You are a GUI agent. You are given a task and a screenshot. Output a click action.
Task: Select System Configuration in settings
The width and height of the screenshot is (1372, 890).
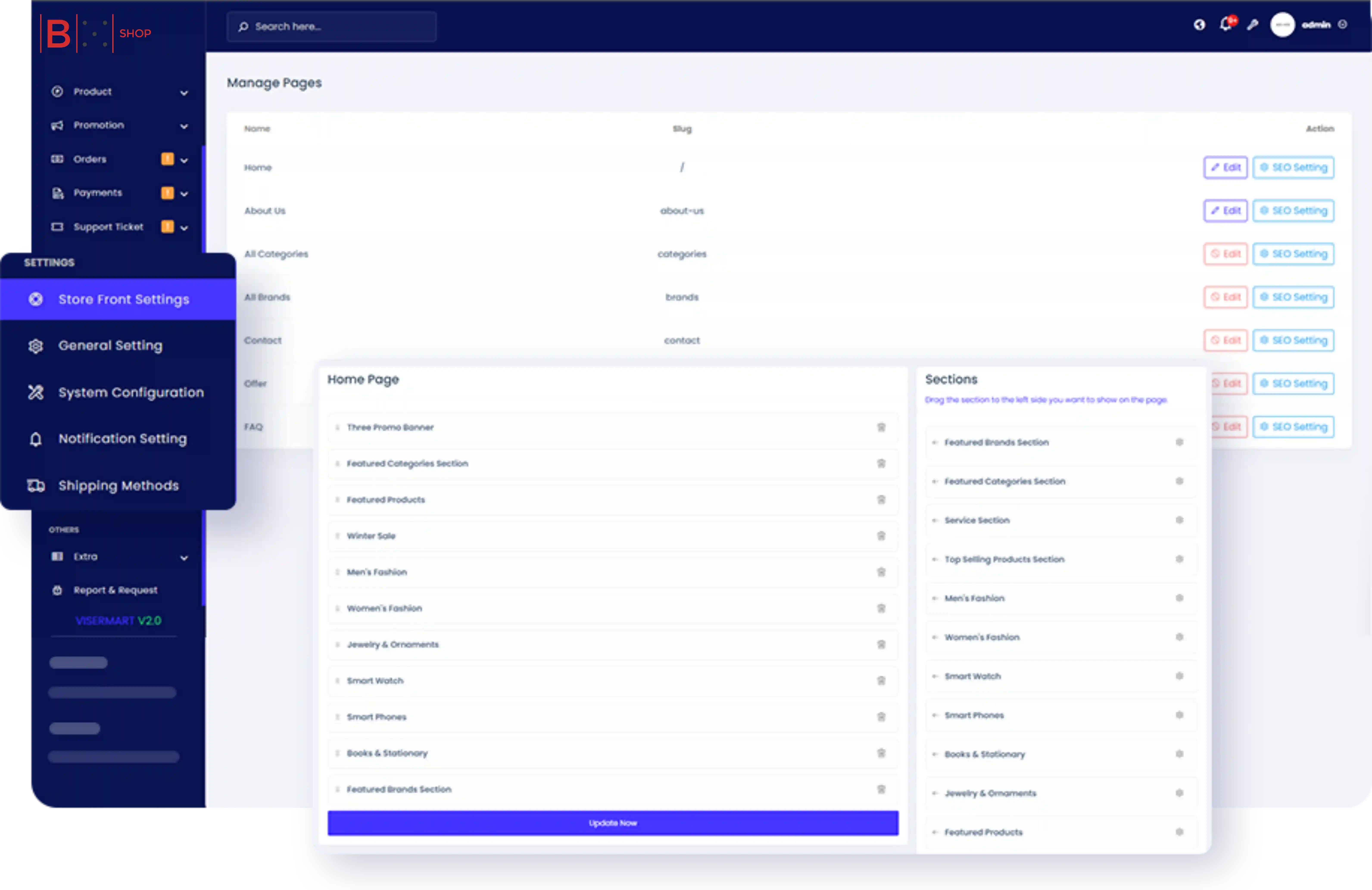[130, 392]
